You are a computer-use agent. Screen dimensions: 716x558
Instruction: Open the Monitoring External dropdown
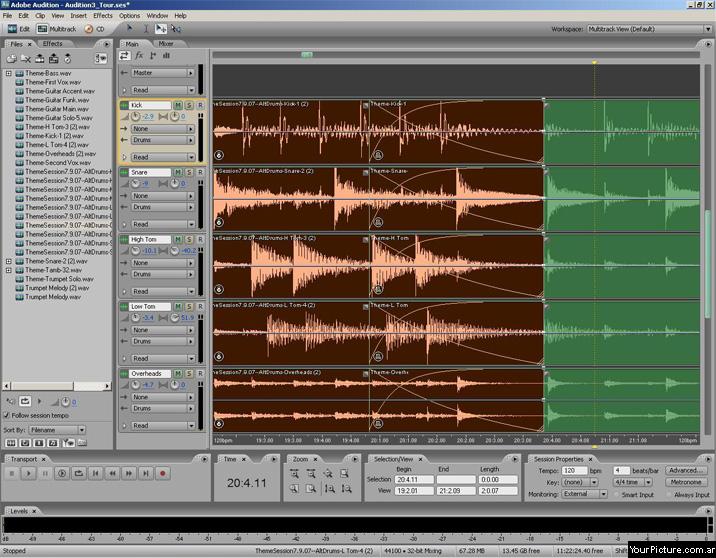[584, 494]
